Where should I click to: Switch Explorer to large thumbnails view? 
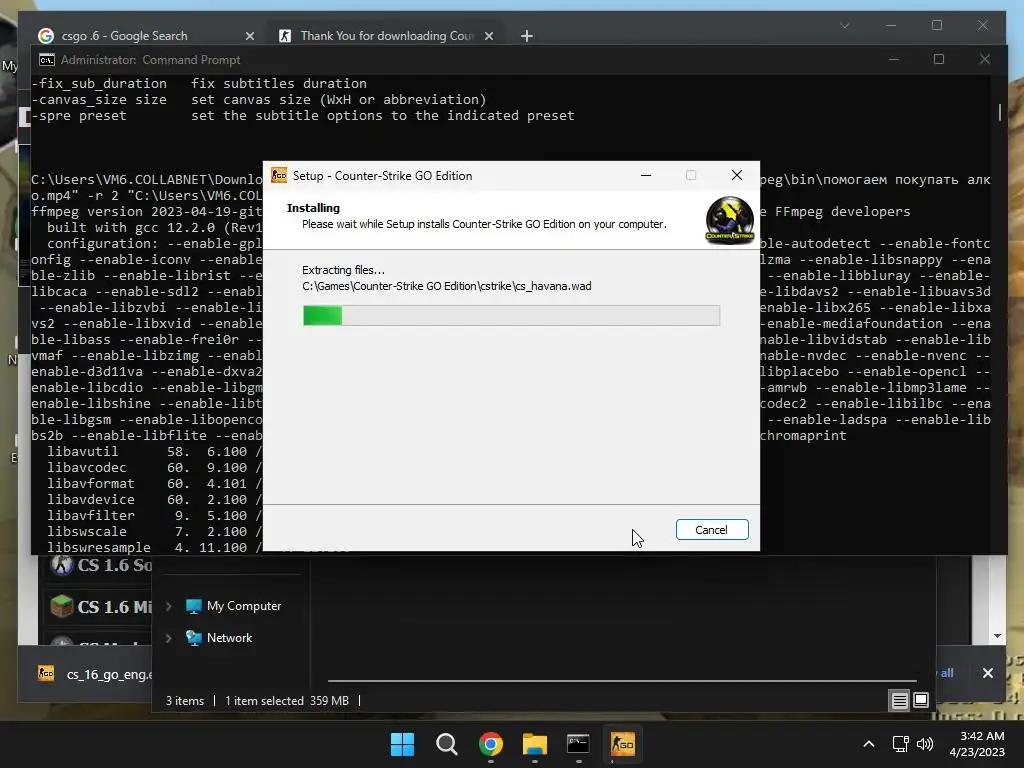921,701
